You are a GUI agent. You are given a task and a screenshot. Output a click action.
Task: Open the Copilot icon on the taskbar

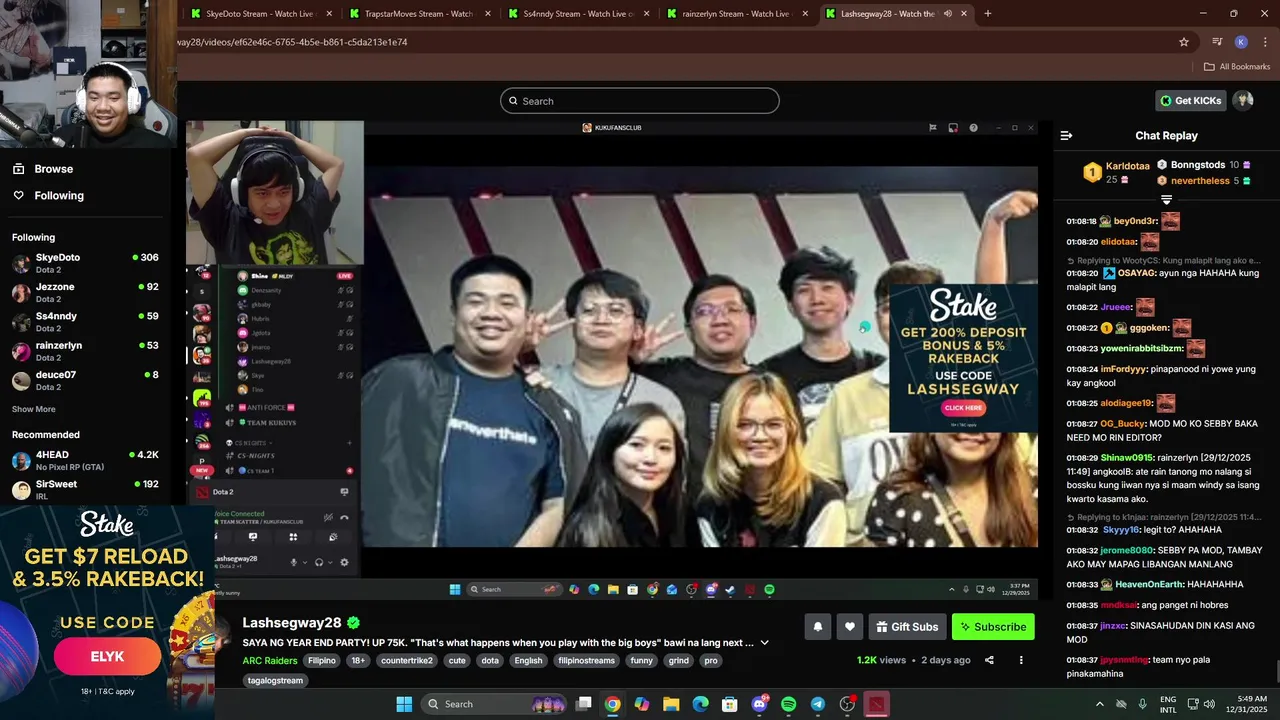pos(642,704)
